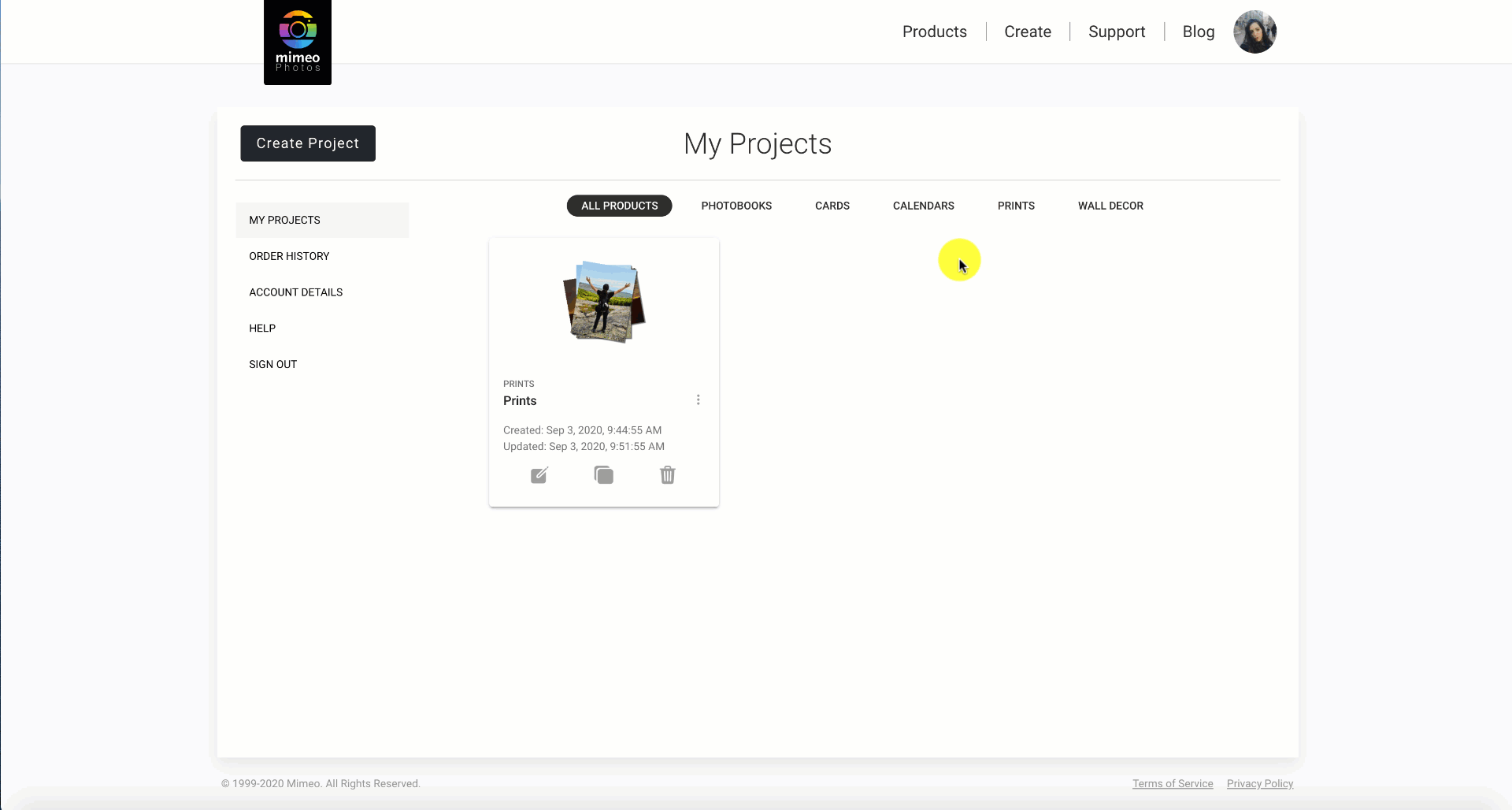Click the My Projects page heading
Screen dimensions: 1512x810
758,144
